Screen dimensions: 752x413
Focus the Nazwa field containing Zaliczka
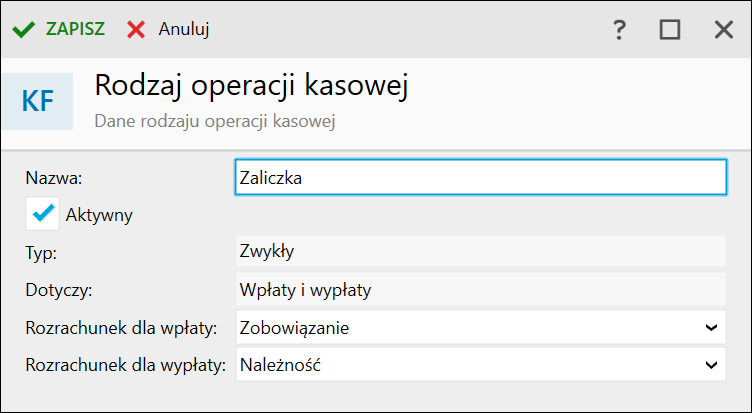[481, 177]
